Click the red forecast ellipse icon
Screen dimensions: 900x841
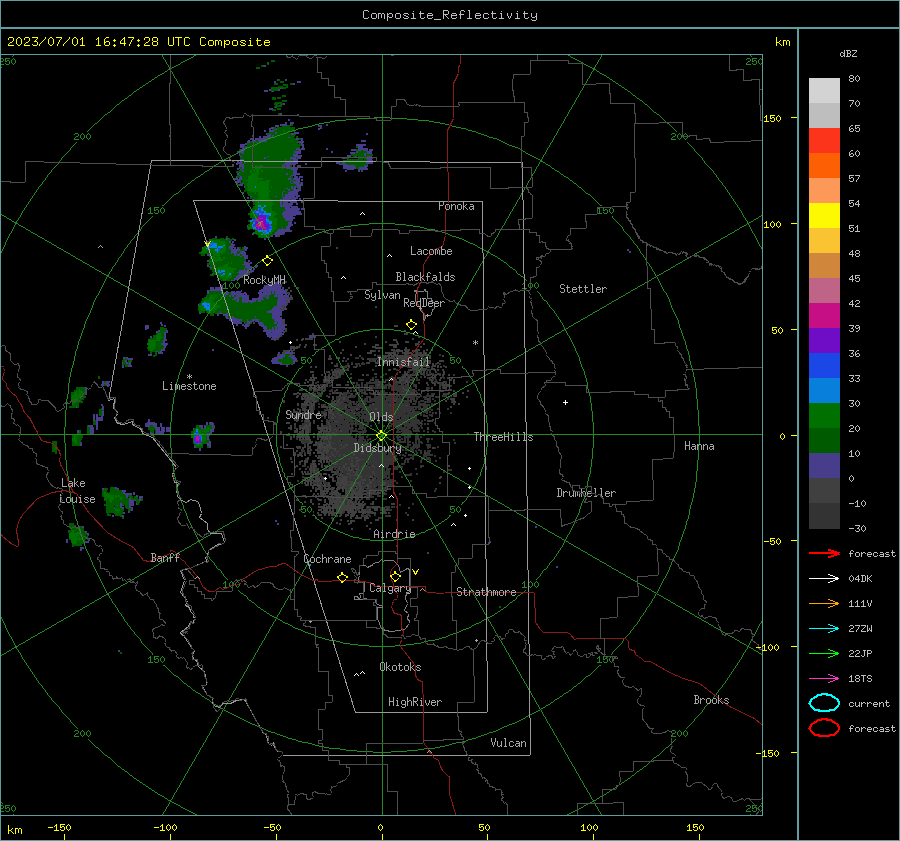(824, 728)
